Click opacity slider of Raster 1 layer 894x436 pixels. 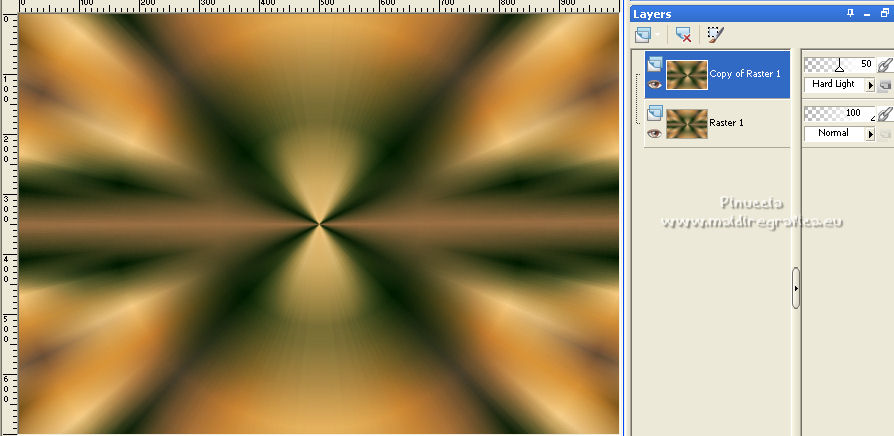click(839, 113)
